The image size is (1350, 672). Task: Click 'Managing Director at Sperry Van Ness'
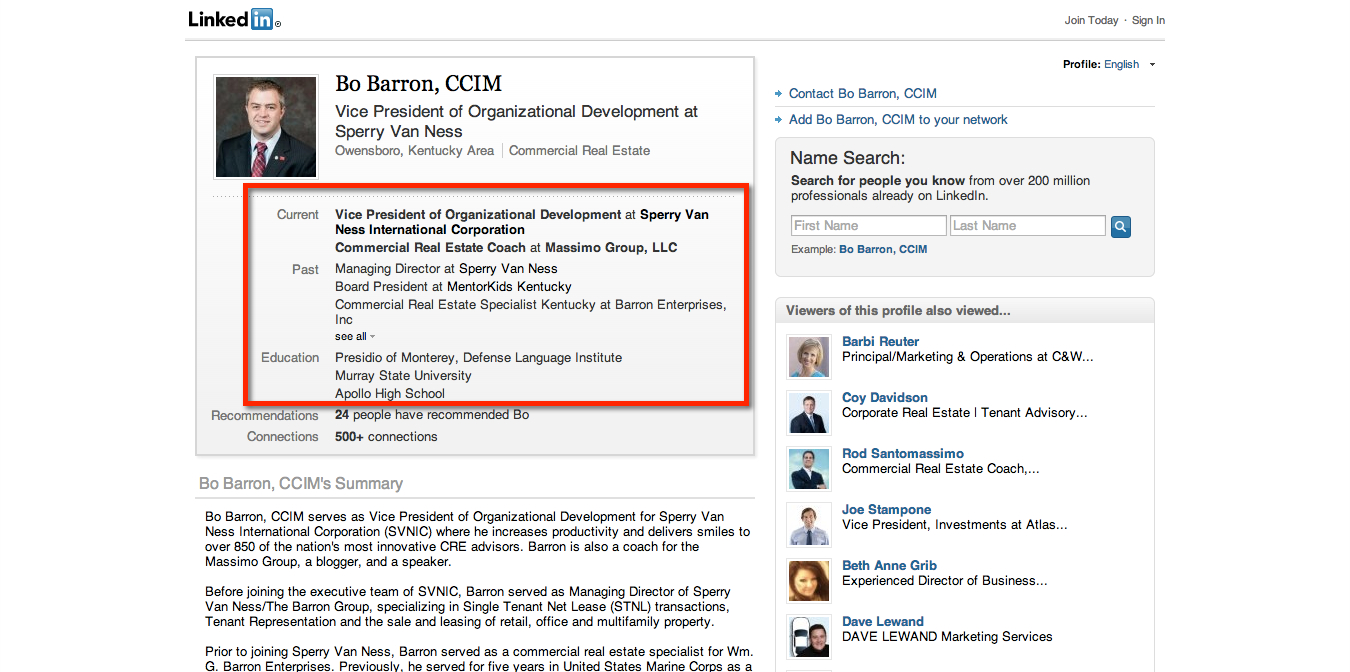pyautogui.click(x=446, y=269)
